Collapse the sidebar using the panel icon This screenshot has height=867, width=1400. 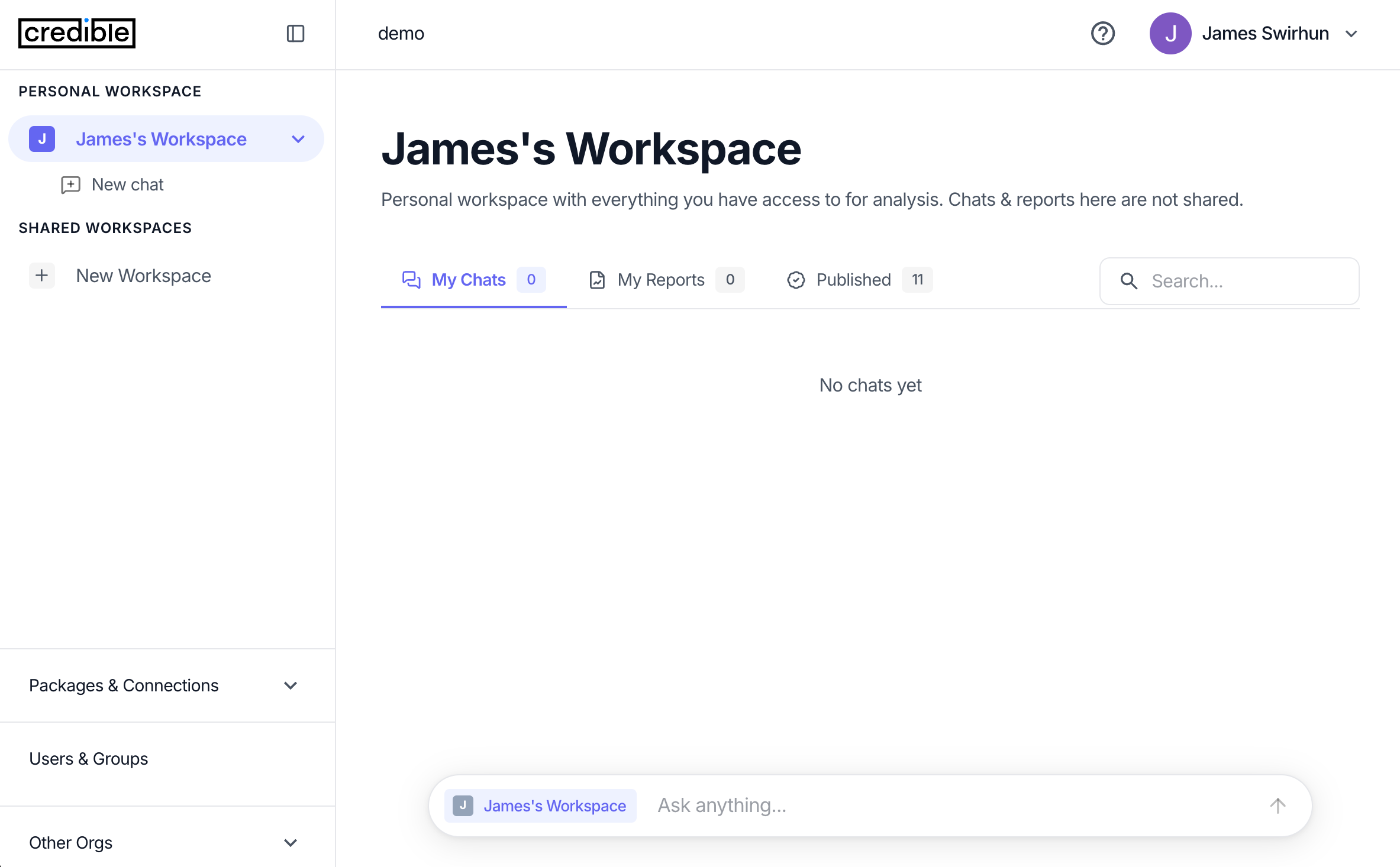click(x=296, y=34)
